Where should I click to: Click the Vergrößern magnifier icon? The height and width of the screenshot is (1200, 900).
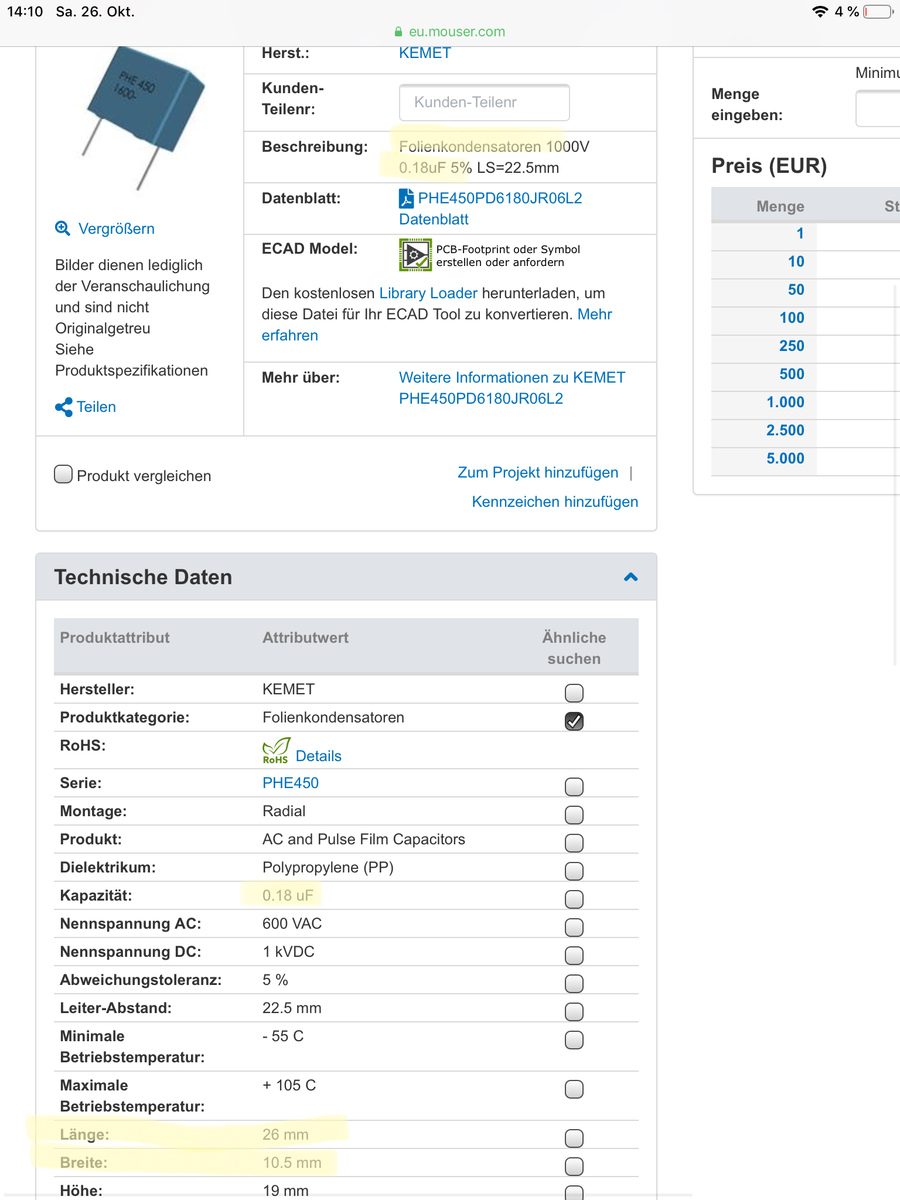63,229
